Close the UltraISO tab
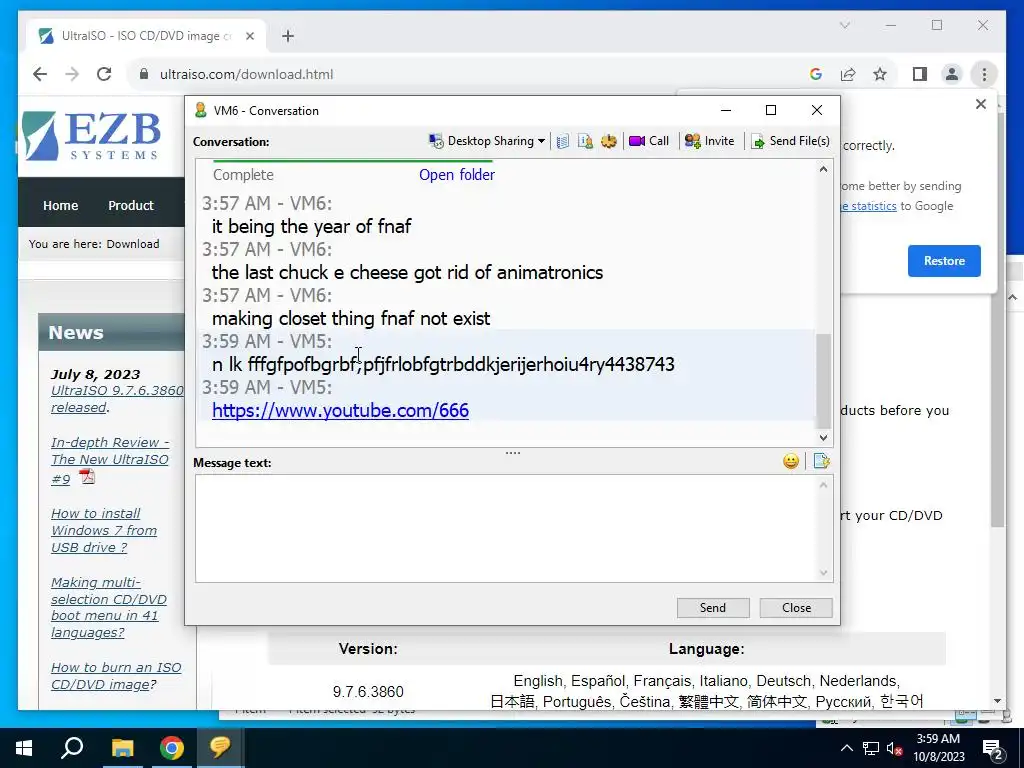Viewport: 1024px width, 768px height. pos(249,36)
